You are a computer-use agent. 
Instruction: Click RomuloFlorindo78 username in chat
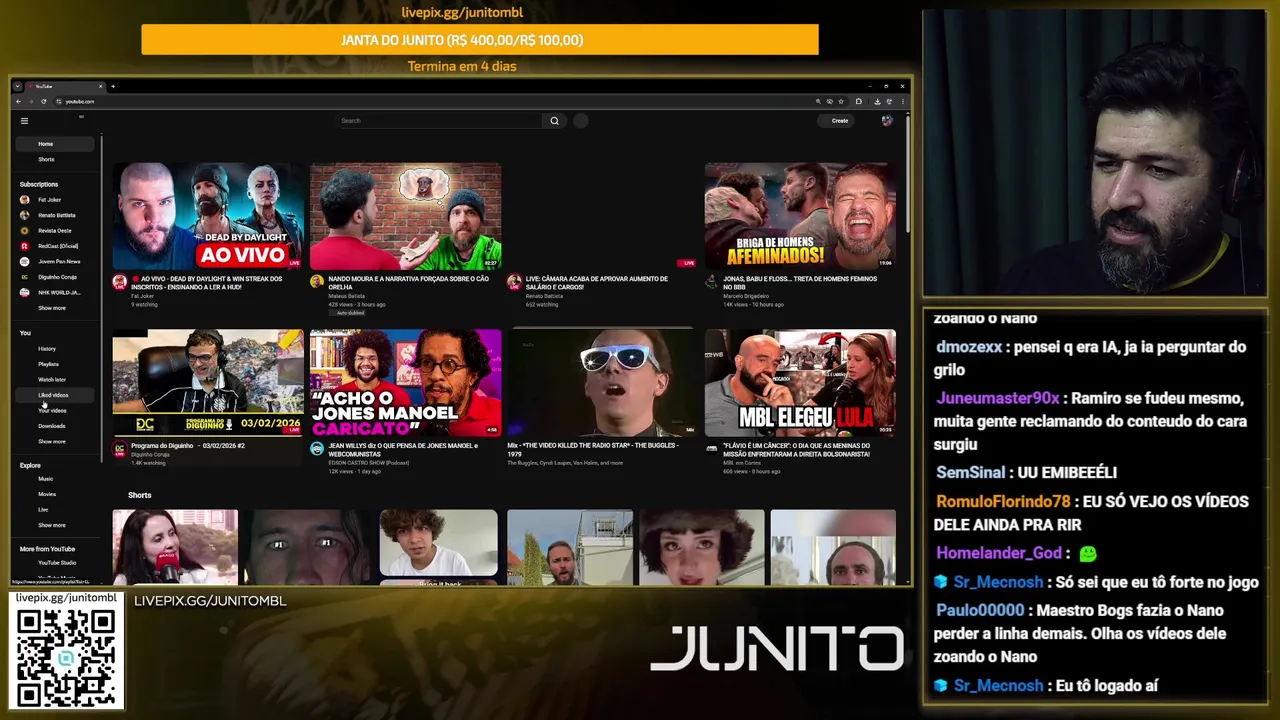1003,502
